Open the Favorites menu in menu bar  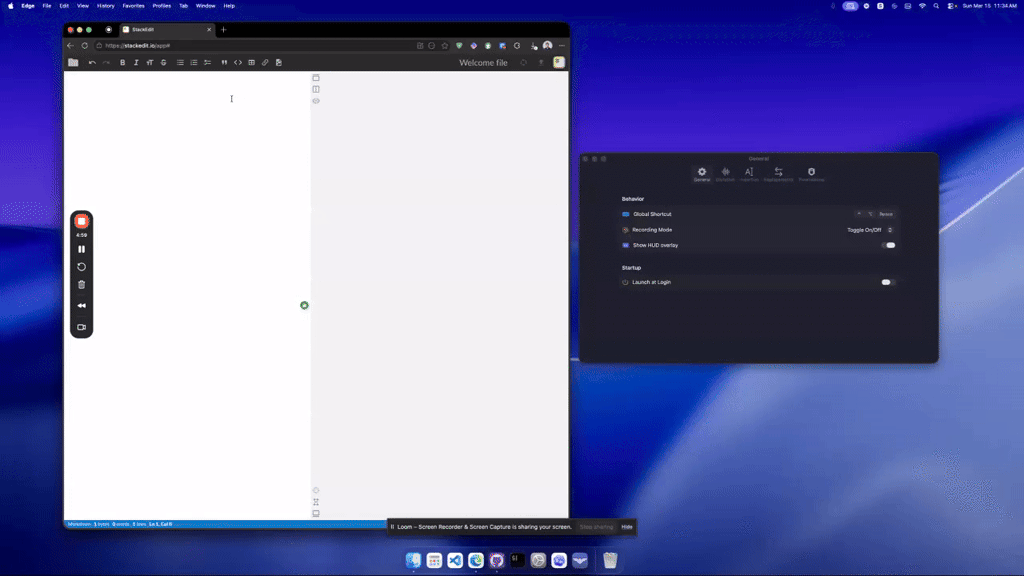click(133, 6)
